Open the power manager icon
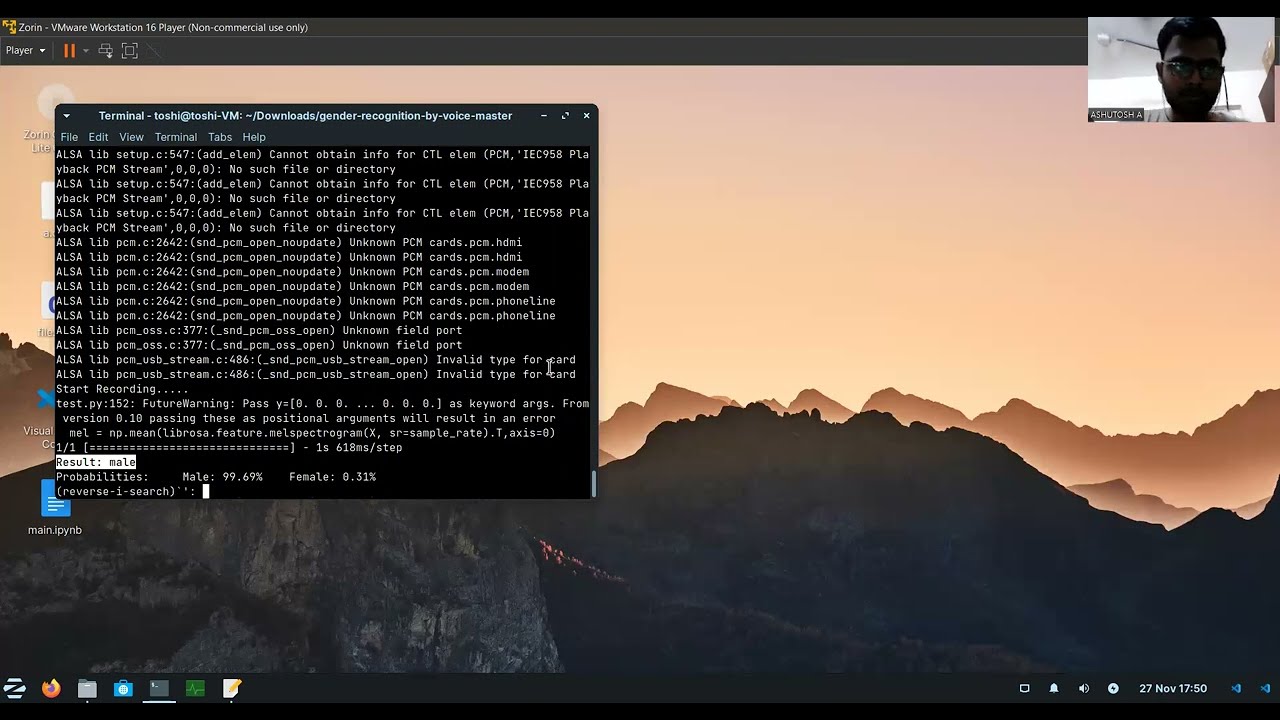Screen dimensions: 1280x720 click(1114, 688)
